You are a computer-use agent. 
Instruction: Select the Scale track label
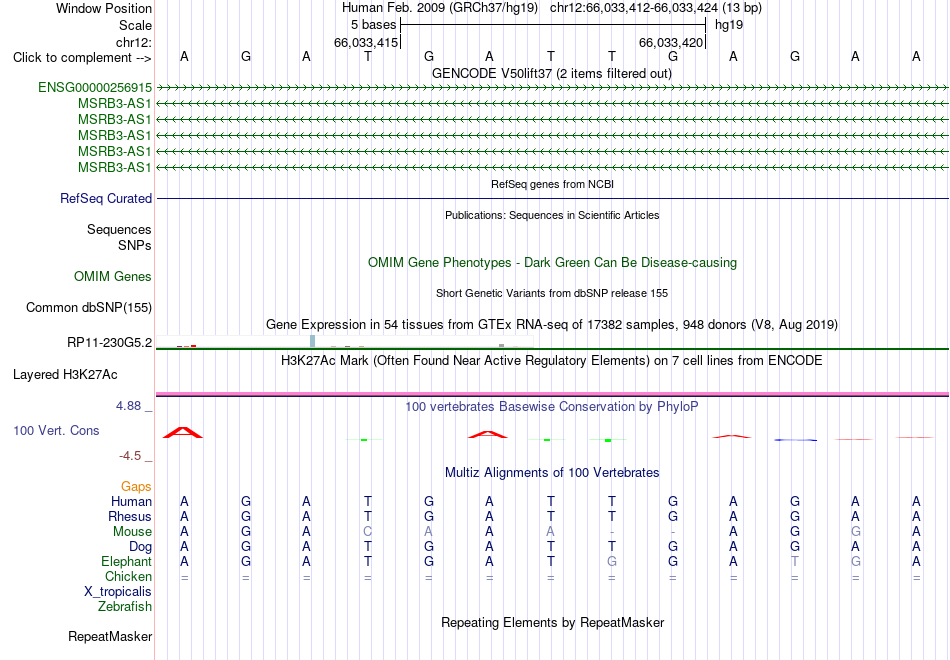tap(135, 25)
